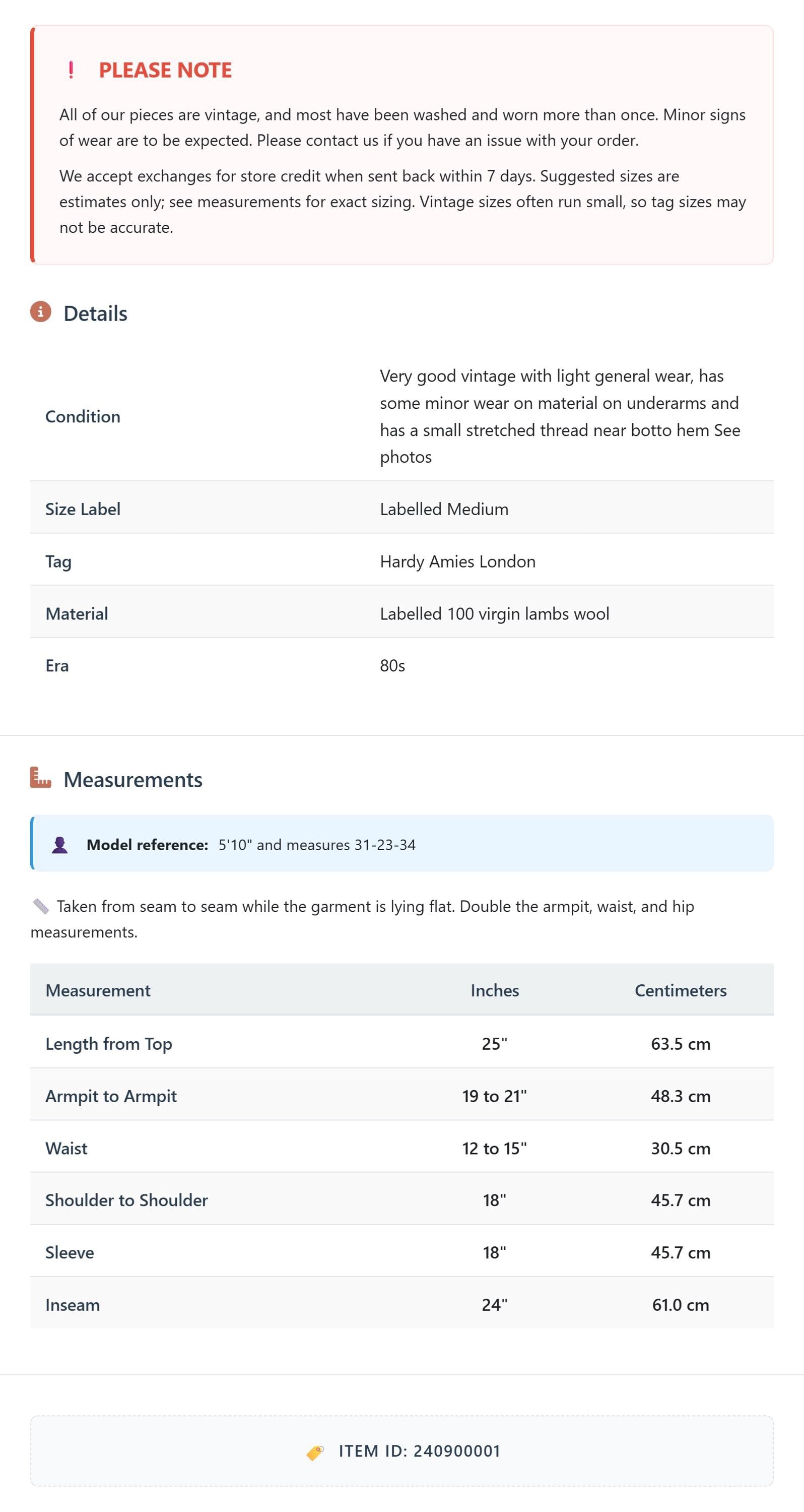This screenshot has height=1512, width=804.
Task: Click the purple model silhouette icon
Action: coord(60,845)
